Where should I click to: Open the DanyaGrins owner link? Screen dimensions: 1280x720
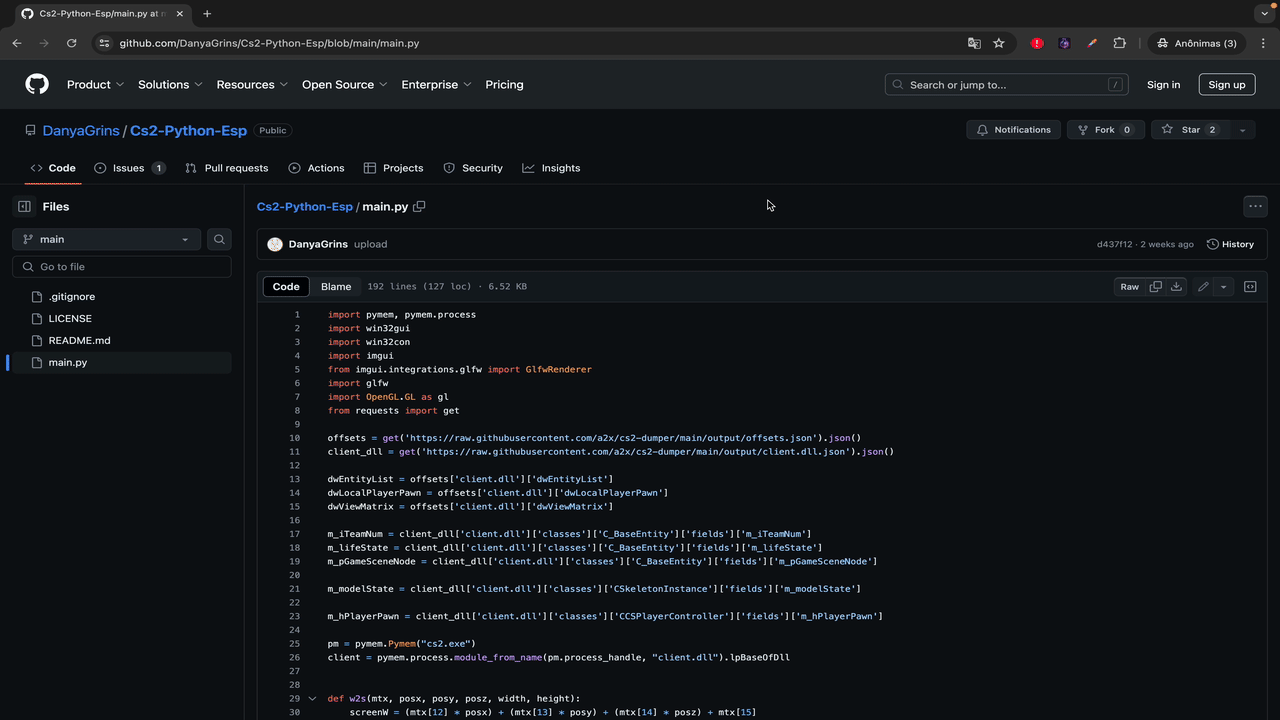tap(81, 131)
